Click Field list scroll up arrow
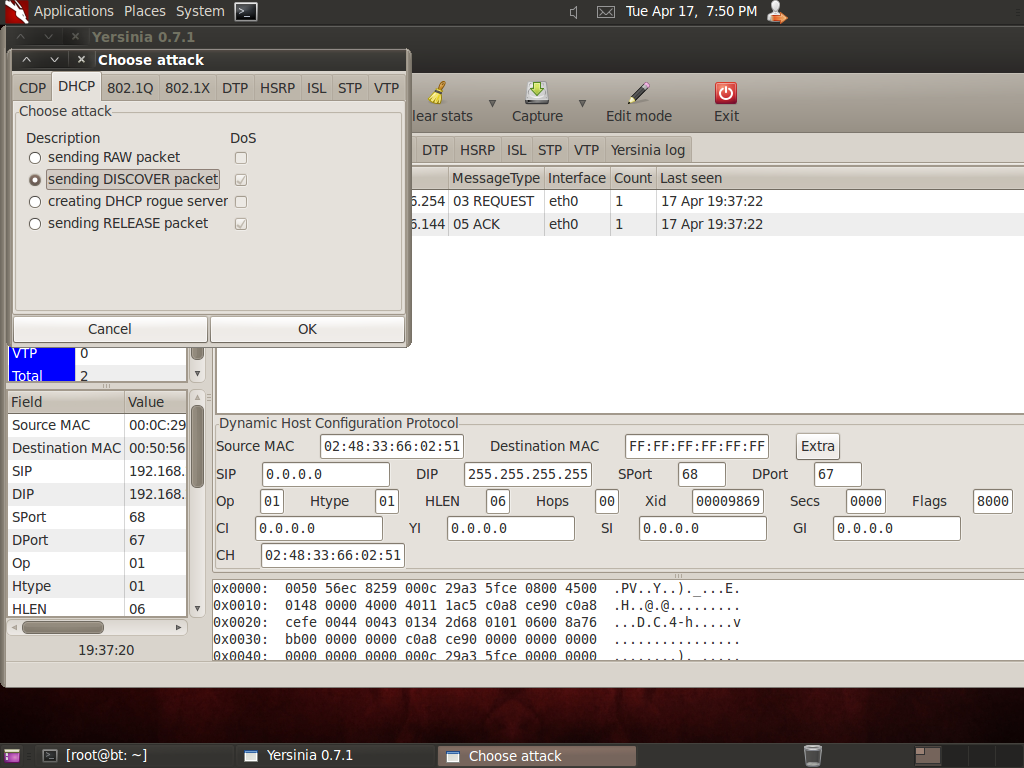 pyautogui.click(x=197, y=397)
